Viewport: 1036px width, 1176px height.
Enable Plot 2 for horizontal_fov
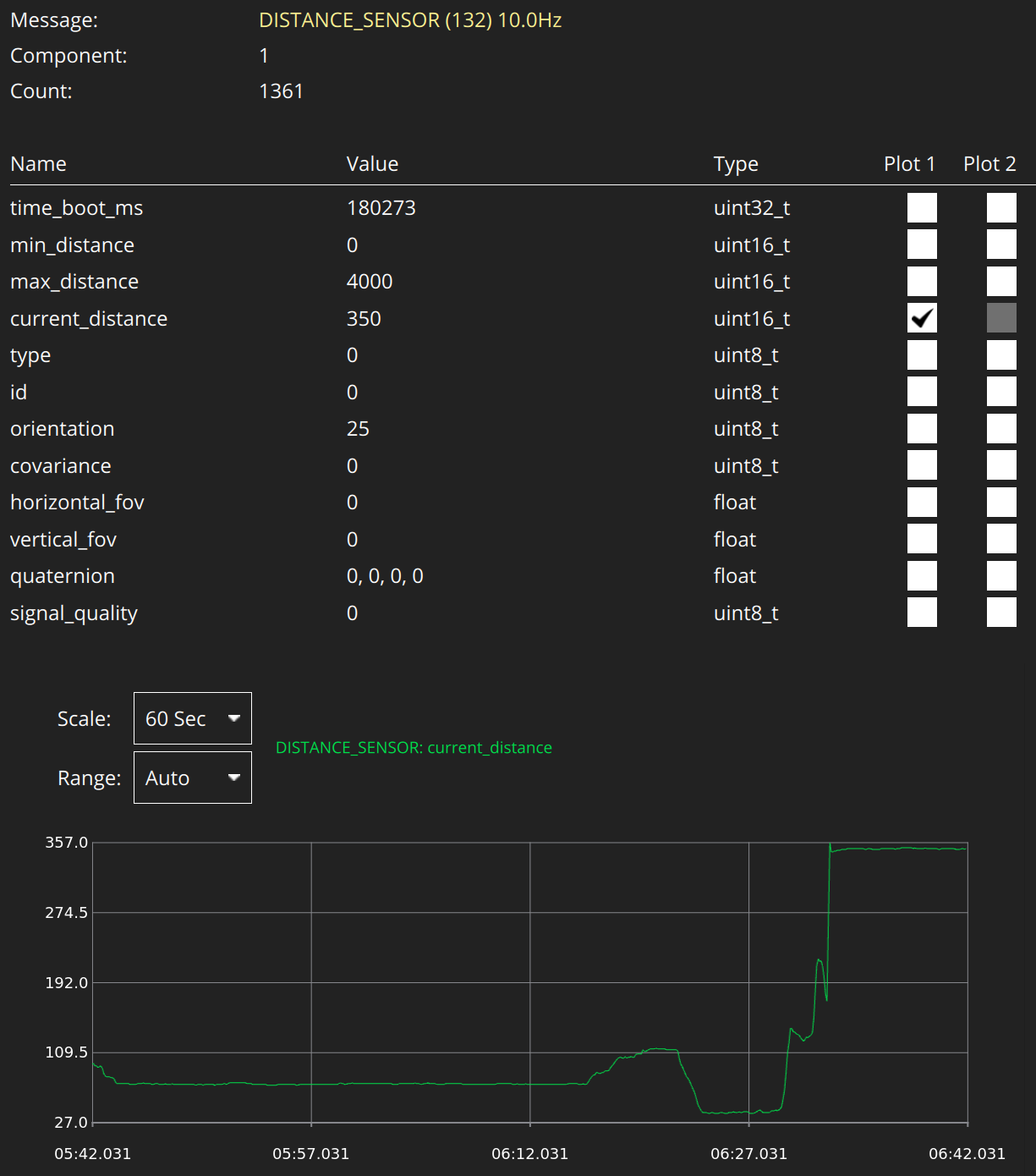pos(1001,503)
